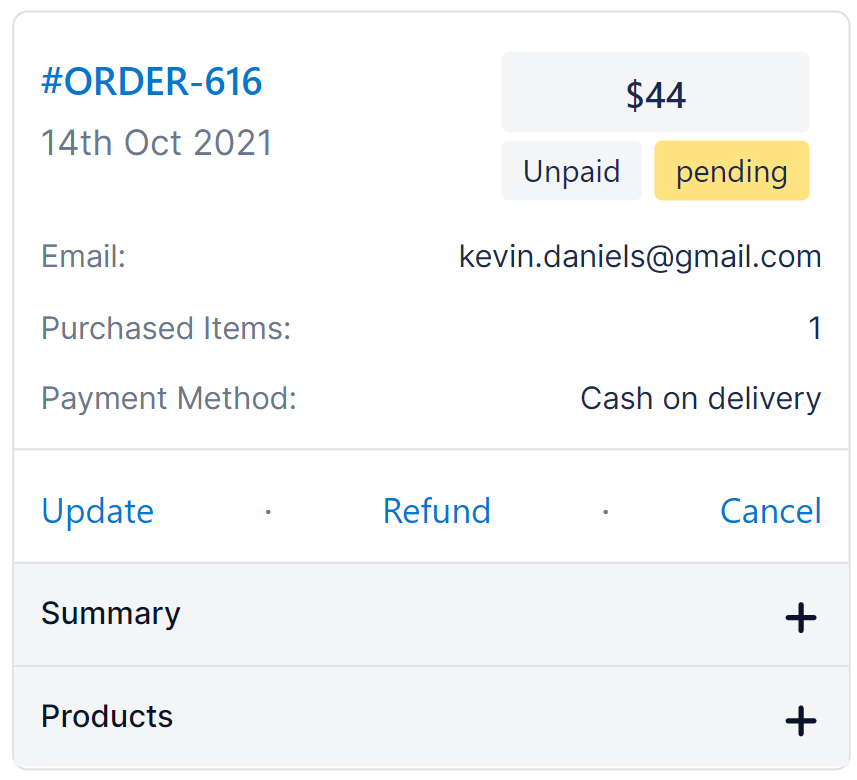Open the #ORDER-616 order link

152,82
